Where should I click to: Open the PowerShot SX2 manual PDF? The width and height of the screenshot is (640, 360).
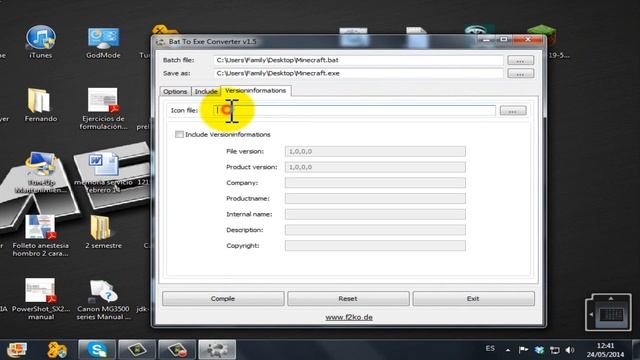pos(41,299)
